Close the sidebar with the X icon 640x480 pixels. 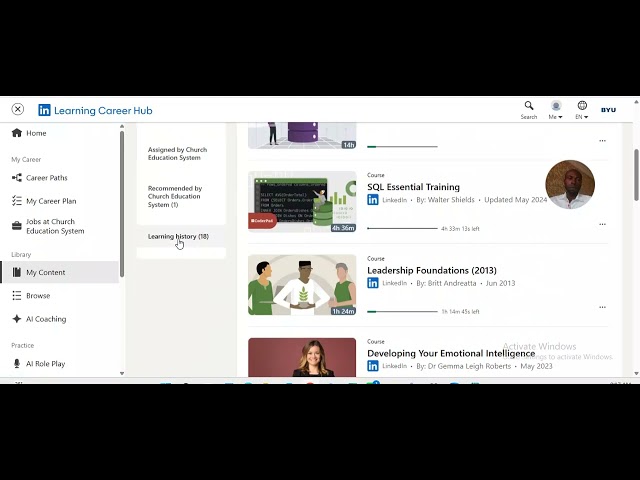pyautogui.click(x=18, y=109)
